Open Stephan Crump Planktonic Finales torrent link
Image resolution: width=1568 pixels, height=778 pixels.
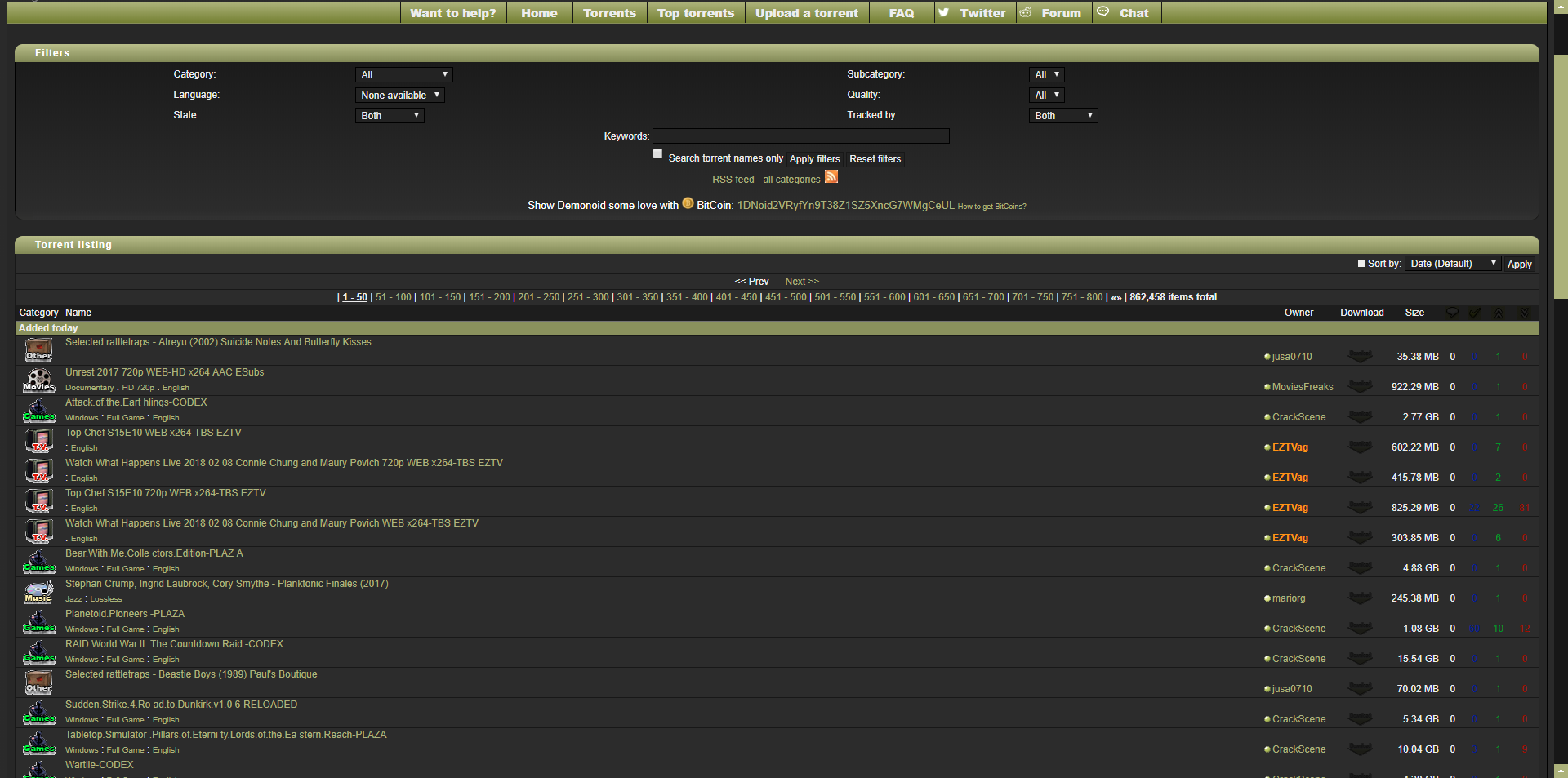coord(227,584)
